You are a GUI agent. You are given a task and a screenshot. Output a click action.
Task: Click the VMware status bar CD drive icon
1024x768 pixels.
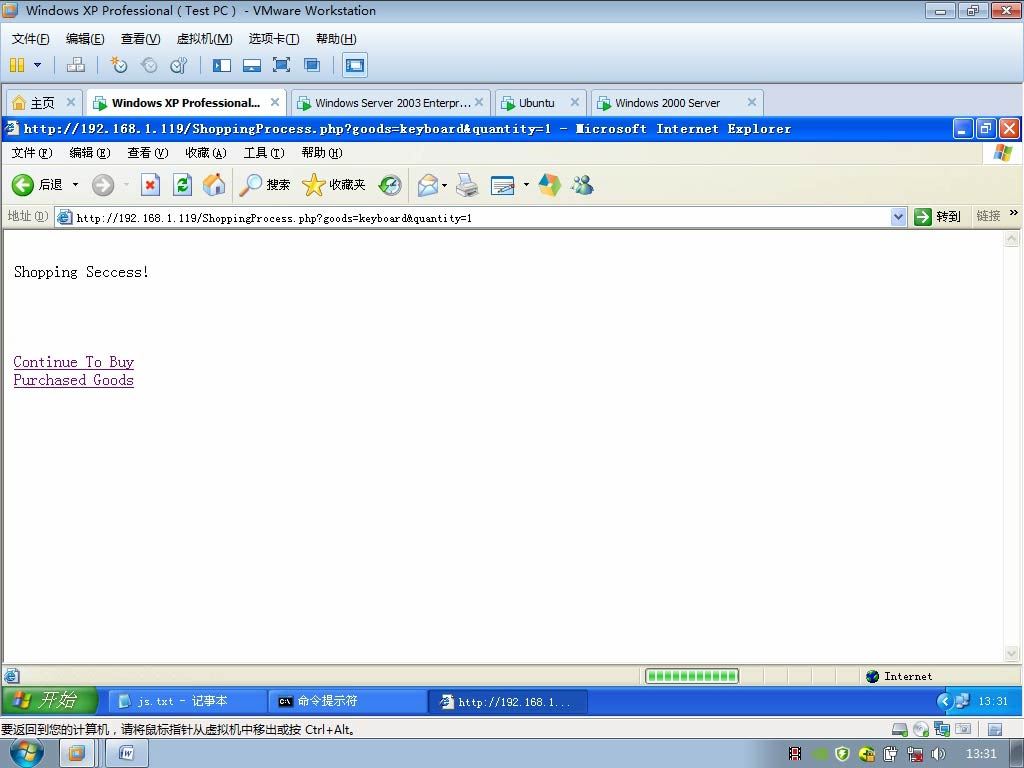[x=921, y=729]
